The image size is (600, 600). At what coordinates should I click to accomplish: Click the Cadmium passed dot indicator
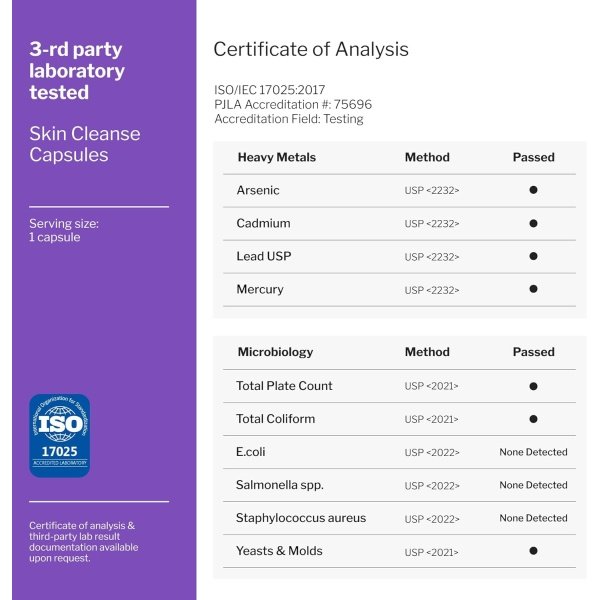coord(533,223)
